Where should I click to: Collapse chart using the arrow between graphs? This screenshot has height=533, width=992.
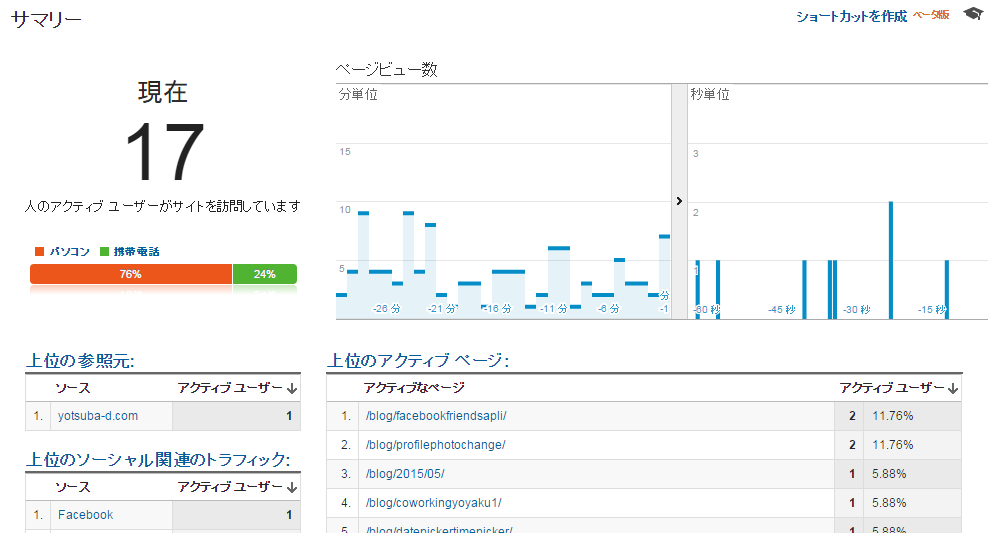(679, 201)
